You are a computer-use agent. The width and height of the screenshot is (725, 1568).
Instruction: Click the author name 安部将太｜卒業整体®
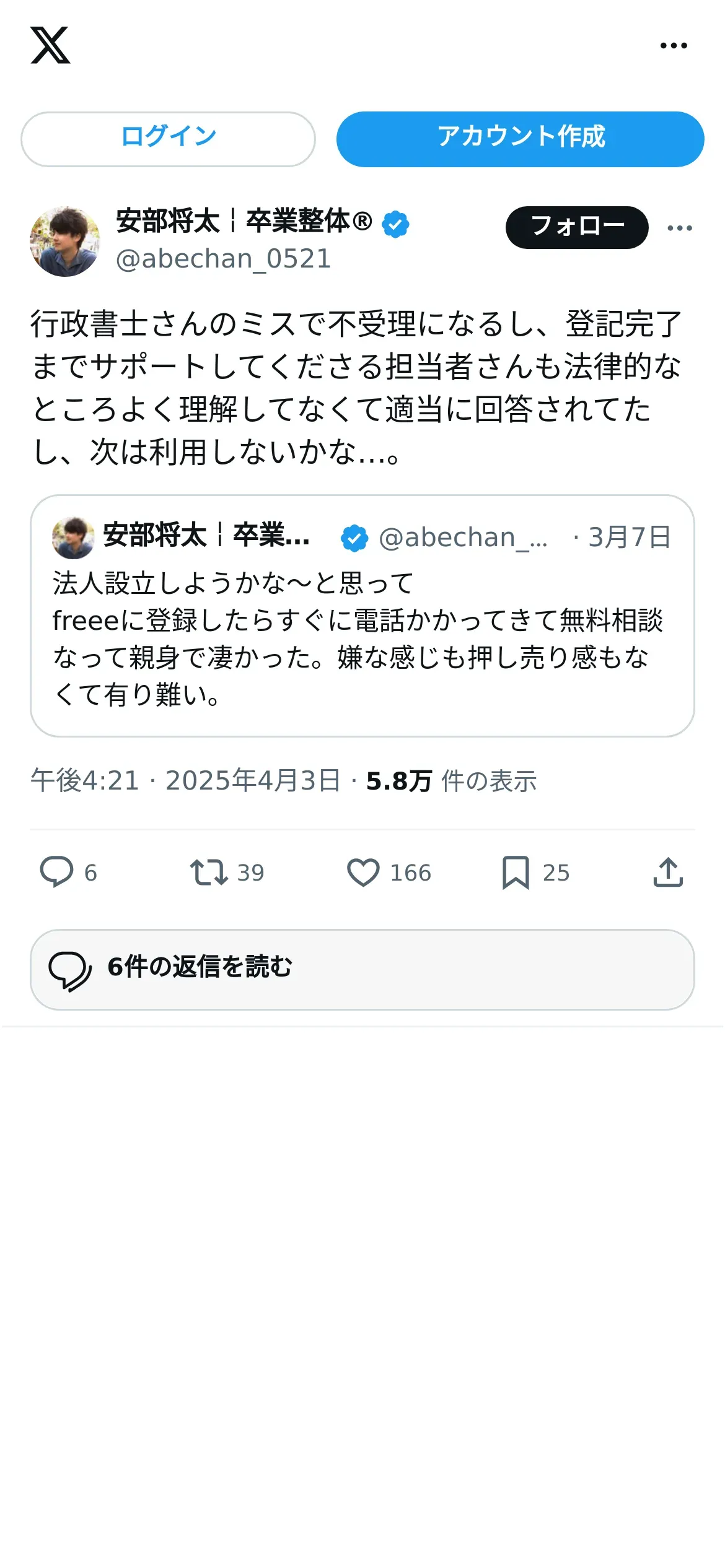[244, 221]
